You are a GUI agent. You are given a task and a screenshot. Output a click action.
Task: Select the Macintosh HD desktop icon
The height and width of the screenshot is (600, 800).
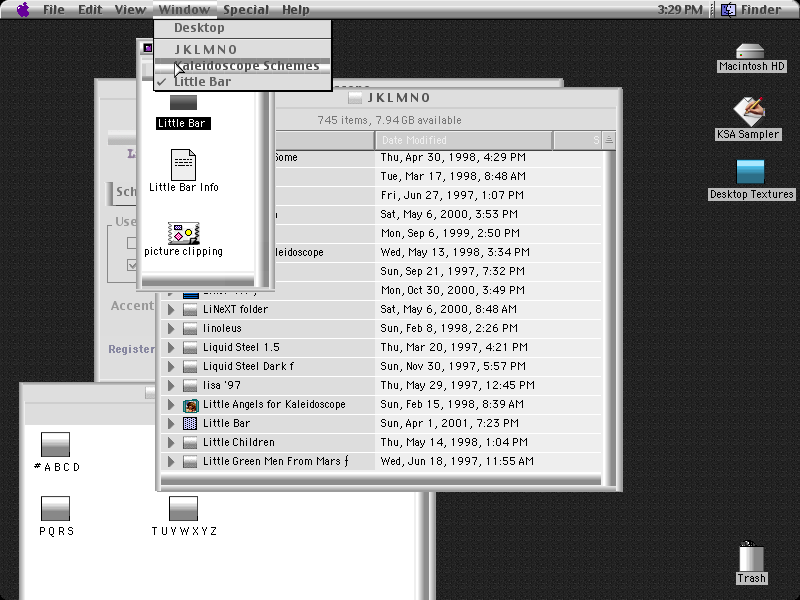click(750, 51)
